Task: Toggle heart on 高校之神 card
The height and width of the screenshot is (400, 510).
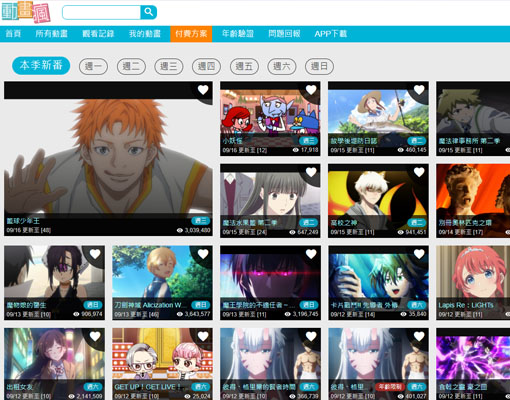Action: tap(419, 172)
